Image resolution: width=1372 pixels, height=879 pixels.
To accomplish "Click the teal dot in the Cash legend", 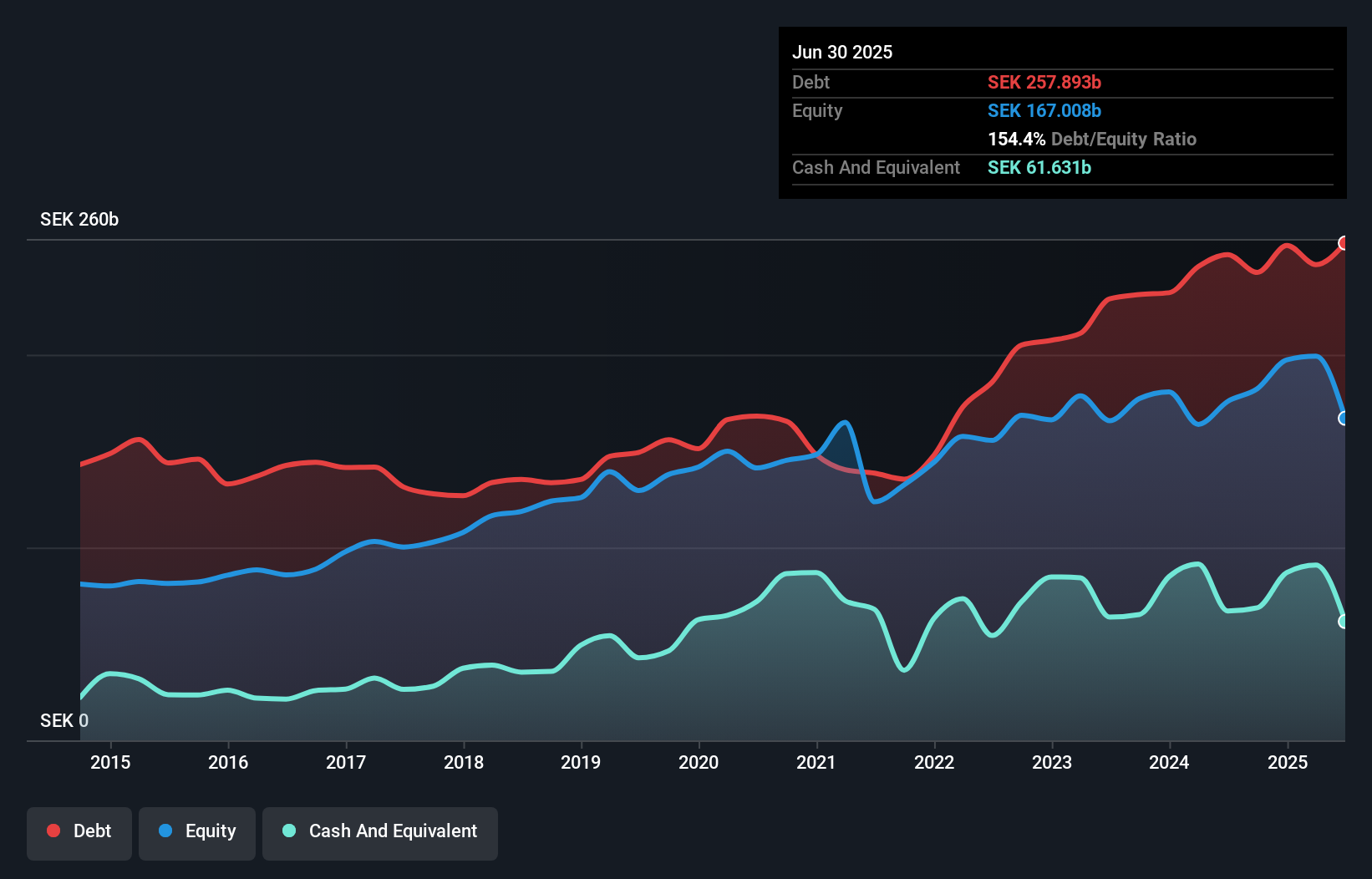I will point(289,831).
